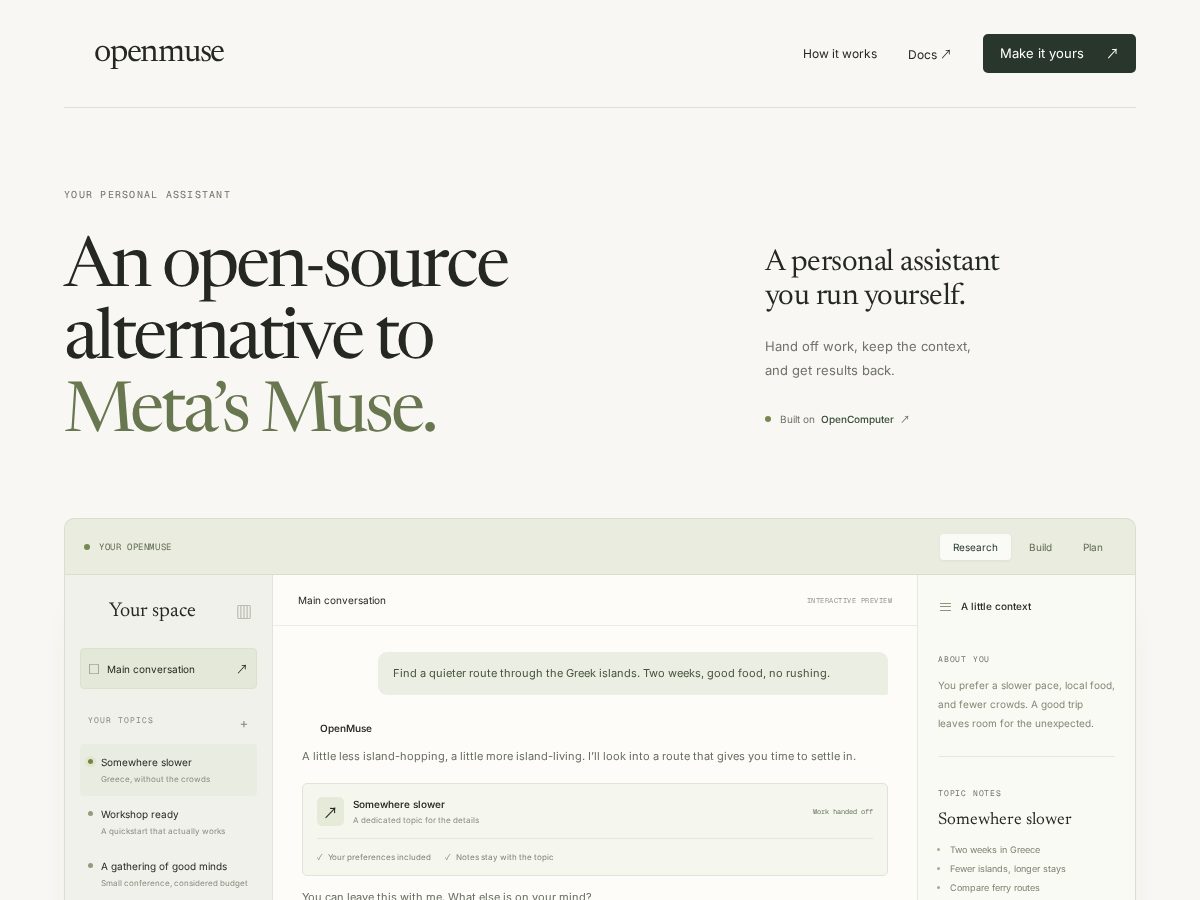The width and height of the screenshot is (1200, 900).
Task: Click the Main conversation header in chat pane
Action: click(x=342, y=601)
